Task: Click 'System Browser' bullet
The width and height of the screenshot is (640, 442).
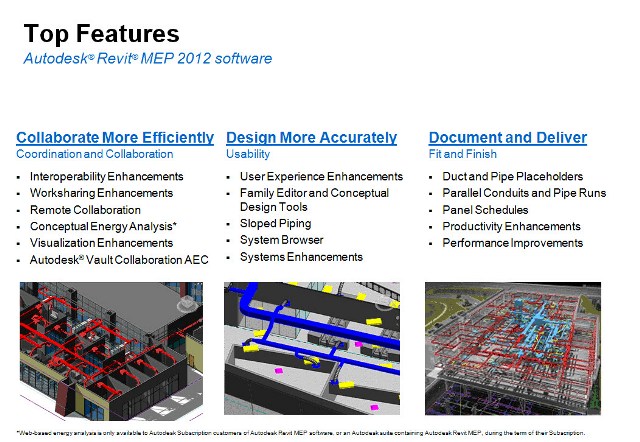Action: coord(282,240)
